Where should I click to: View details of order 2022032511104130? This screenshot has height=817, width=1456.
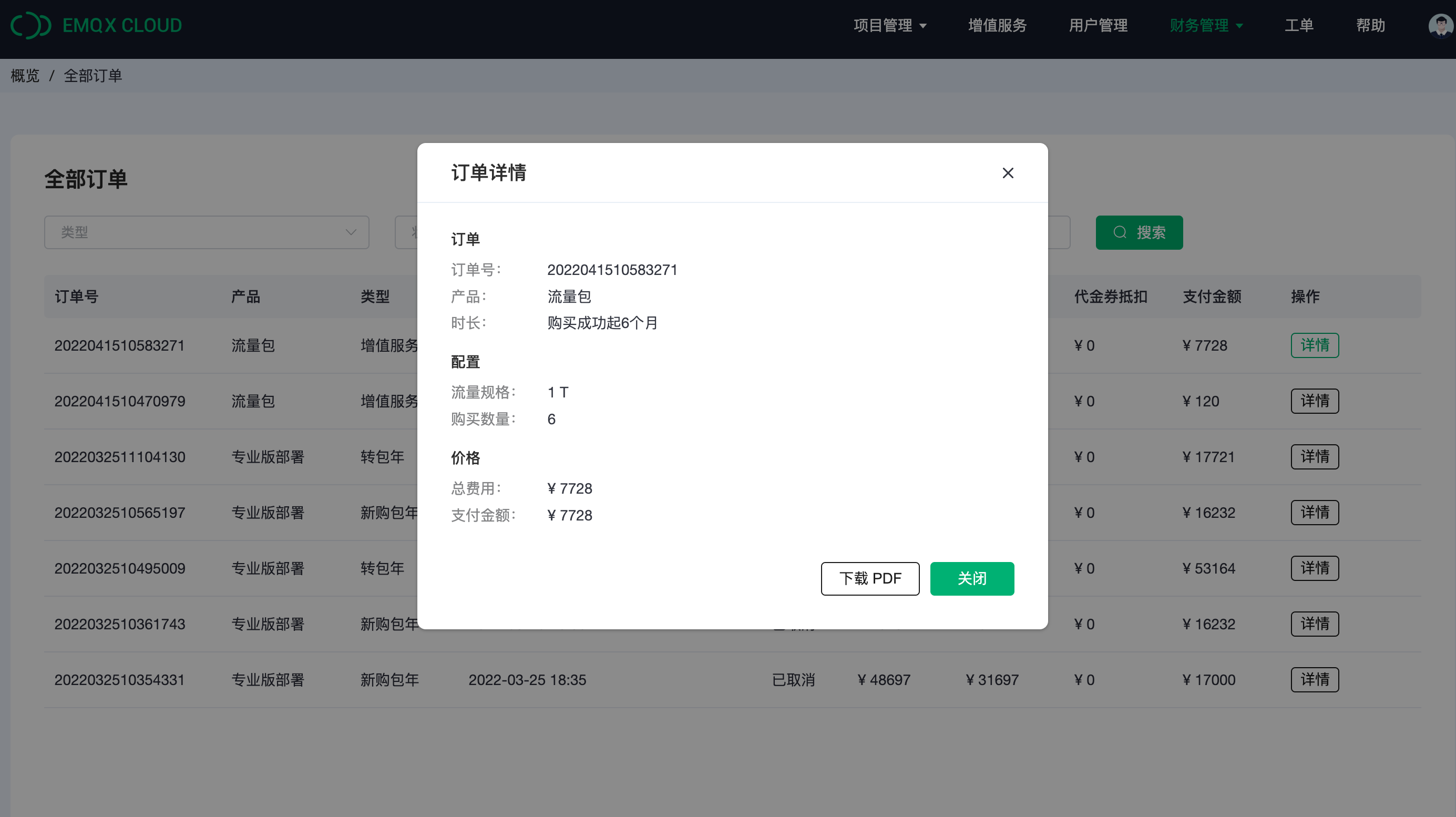click(1314, 457)
